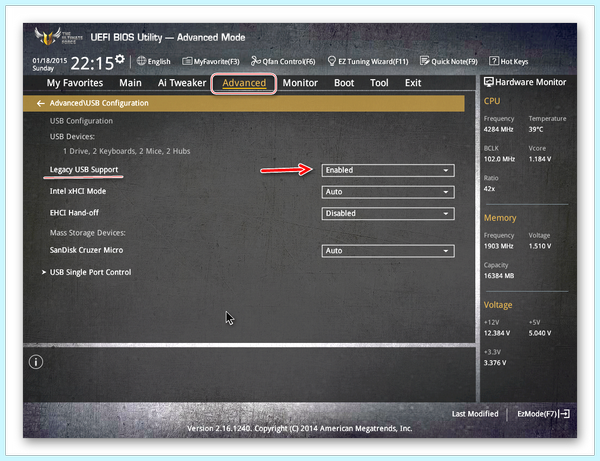Click memory capacity value 16384 MB

tap(499, 275)
